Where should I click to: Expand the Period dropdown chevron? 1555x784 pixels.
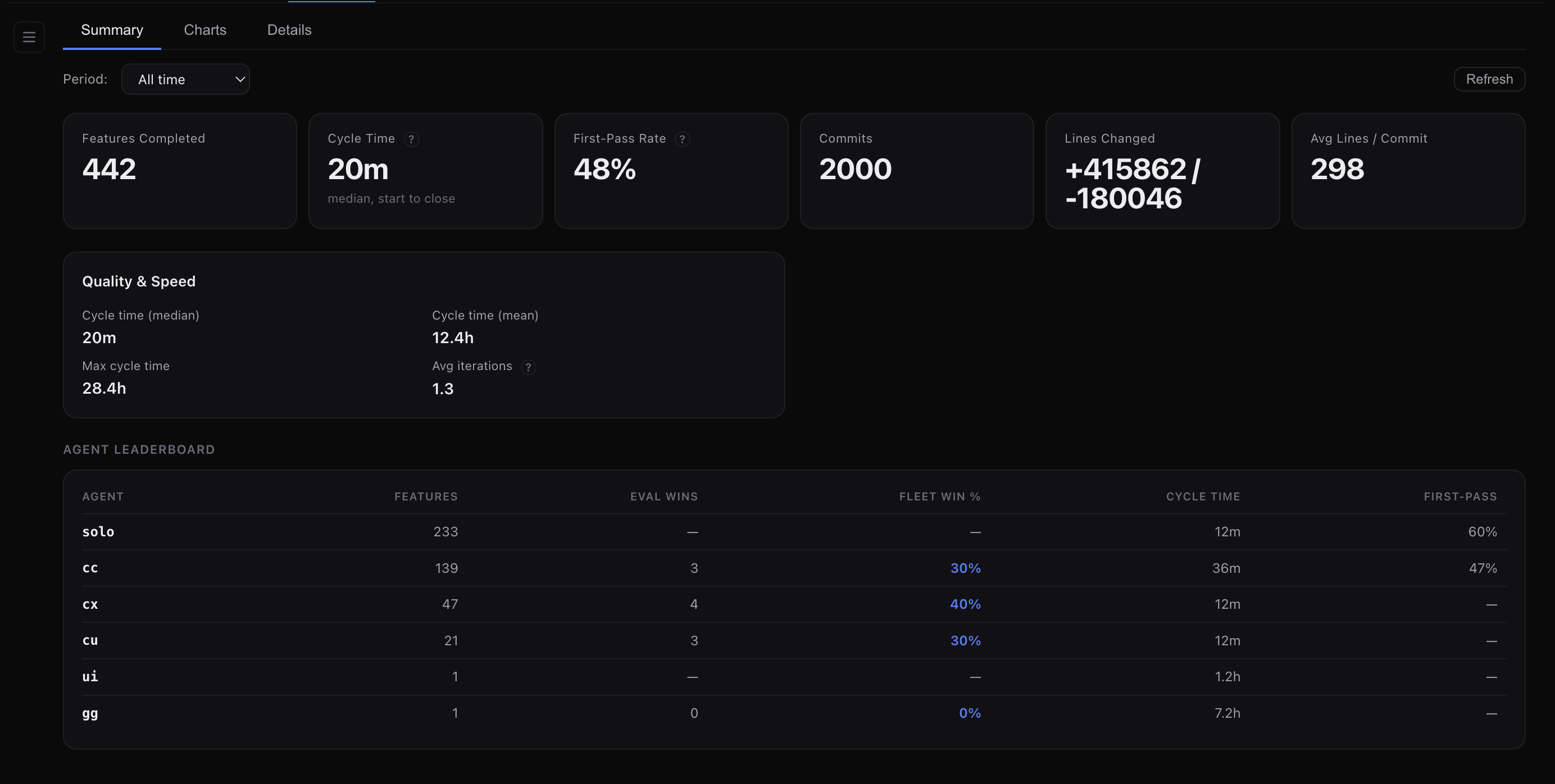(240, 80)
